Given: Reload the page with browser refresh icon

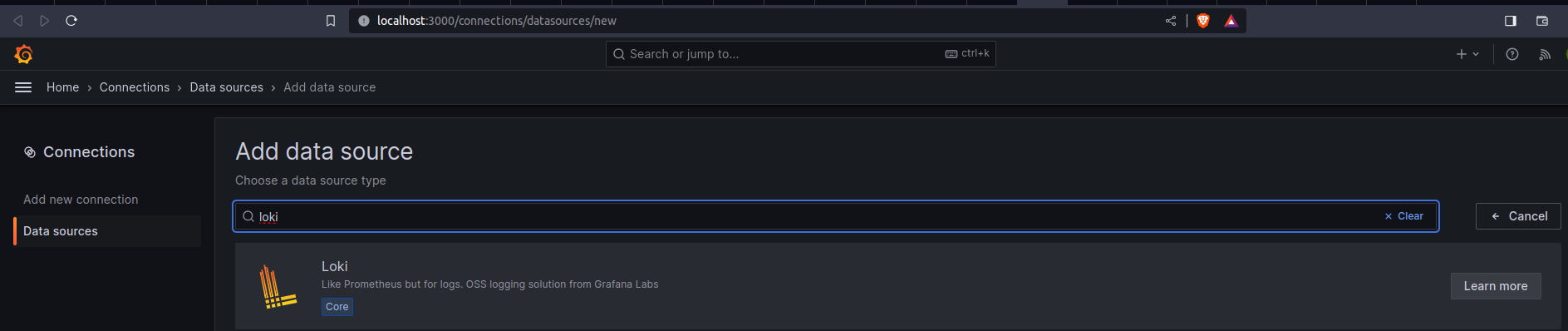Looking at the screenshot, I should [71, 21].
